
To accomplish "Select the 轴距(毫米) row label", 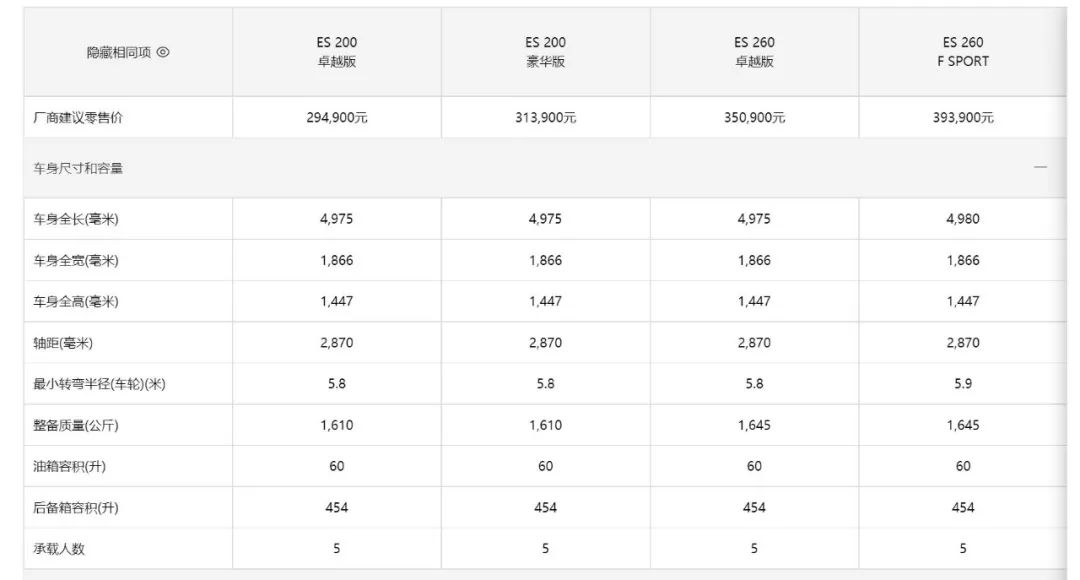I will (63, 343).
